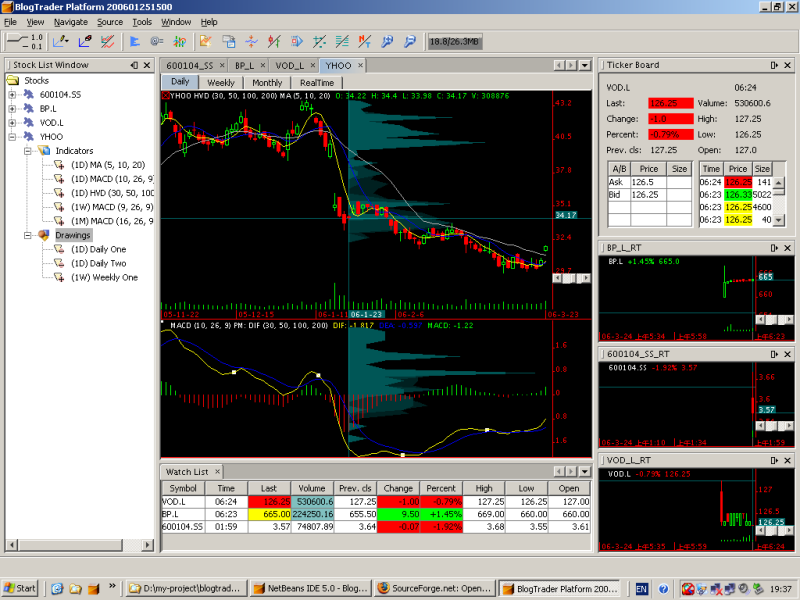Click the blue flag bars toolbar icon

point(135,41)
